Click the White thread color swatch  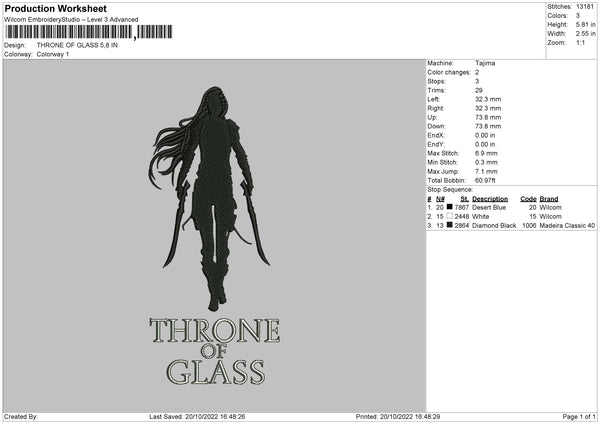click(450, 216)
